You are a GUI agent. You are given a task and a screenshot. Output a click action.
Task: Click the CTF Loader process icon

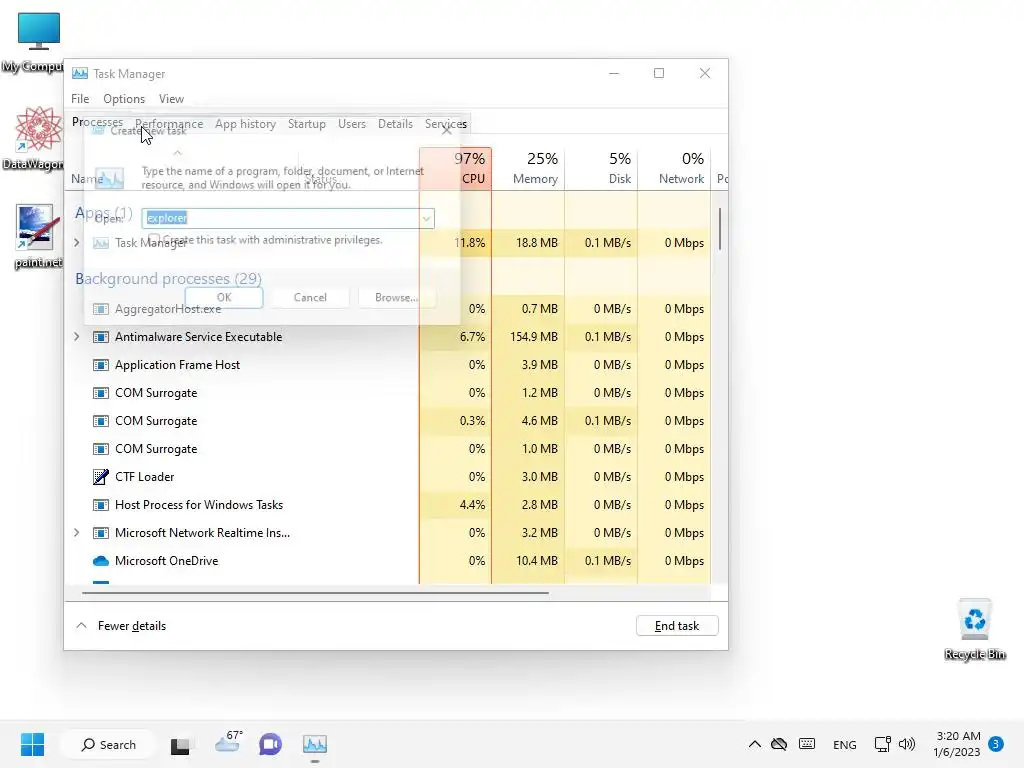tap(101, 477)
